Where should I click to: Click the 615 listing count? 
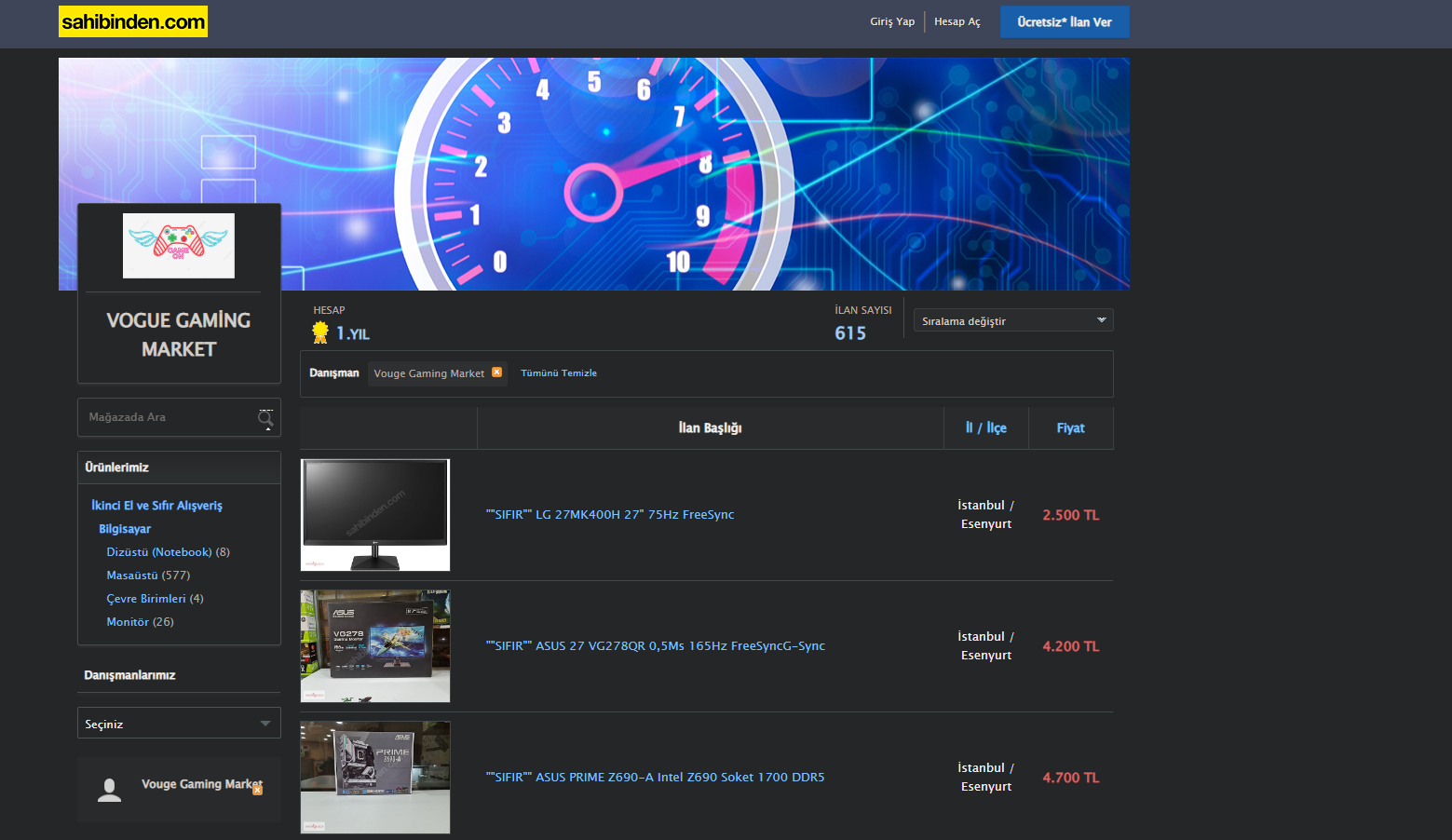point(850,333)
